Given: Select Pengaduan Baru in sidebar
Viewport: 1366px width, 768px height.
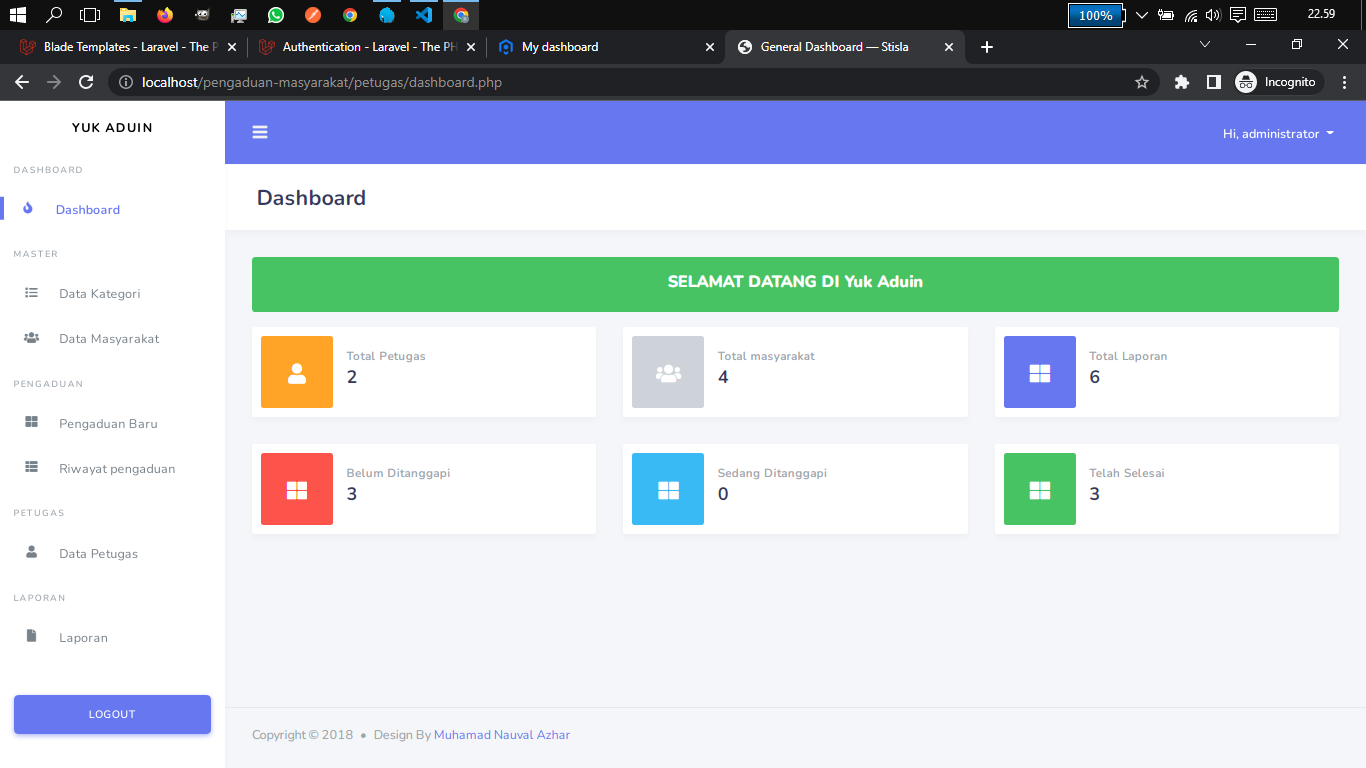Looking at the screenshot, I should pyautogui.click(x=108, y=424).
